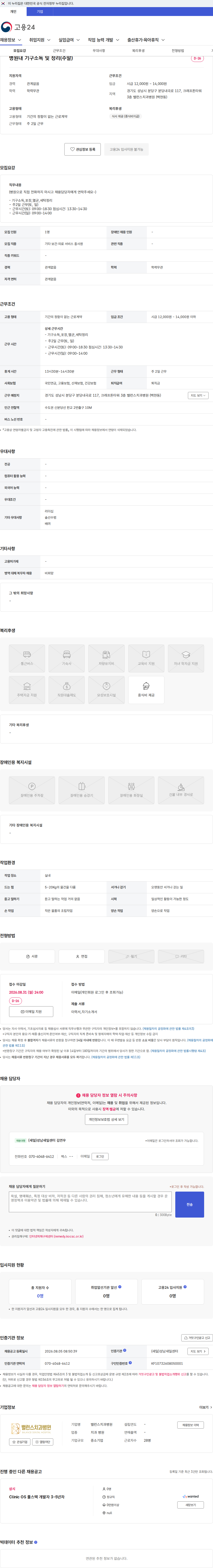Image resolution: width=213 pixels, height=1568 pixels.
Task: Open the Clinic OS 풀스택 개발자 job posting
Action: [x=37, y=1497]
